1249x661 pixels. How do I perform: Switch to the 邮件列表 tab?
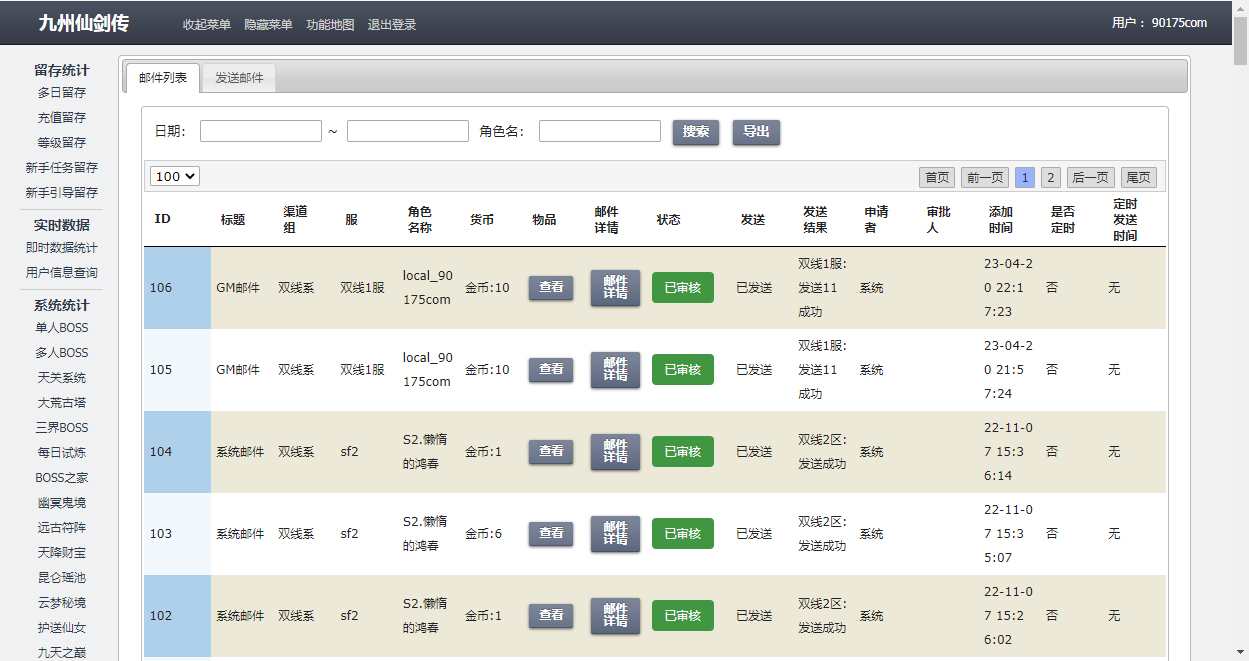click(162, 78)
